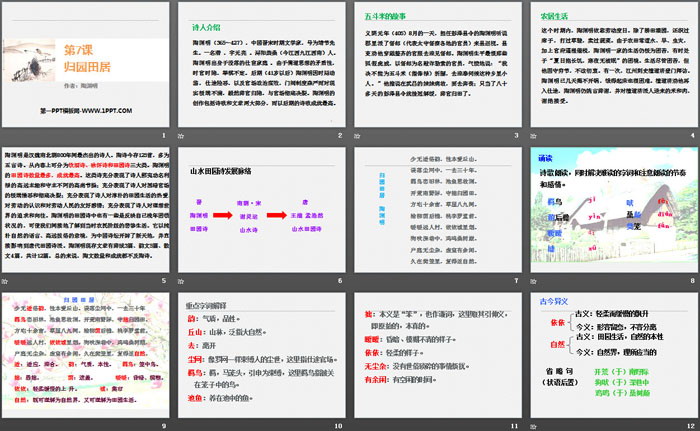Click slide number 12 label
This screenshot has height=431, width=700.
click(691, 426)
